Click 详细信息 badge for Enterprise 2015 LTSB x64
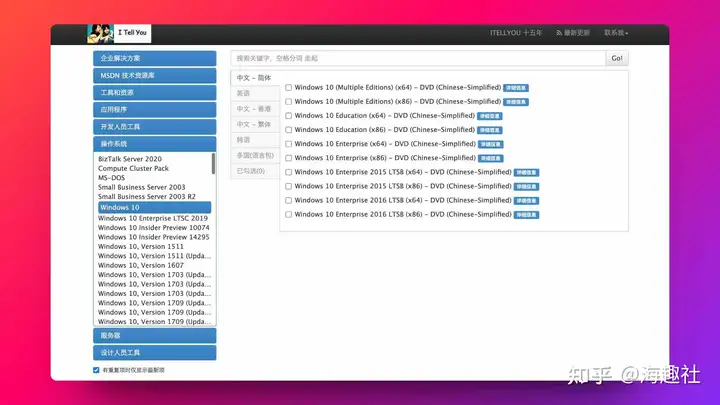Viewport: 720px width, 405px height. tap(526, 172)
